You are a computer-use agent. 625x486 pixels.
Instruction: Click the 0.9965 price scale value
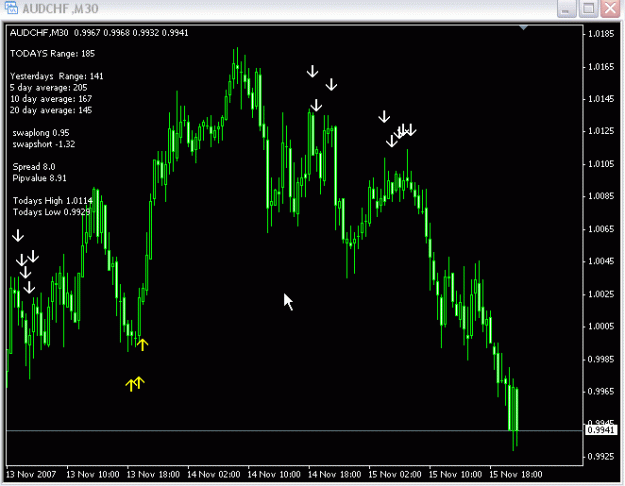[x=601, y=392]
